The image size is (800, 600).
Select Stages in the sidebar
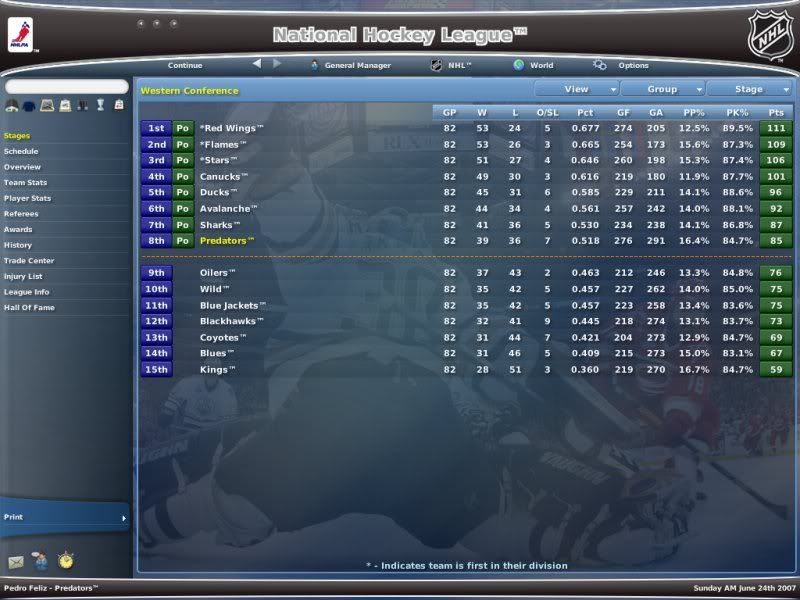pyautogui.click(x=17, y=136)
